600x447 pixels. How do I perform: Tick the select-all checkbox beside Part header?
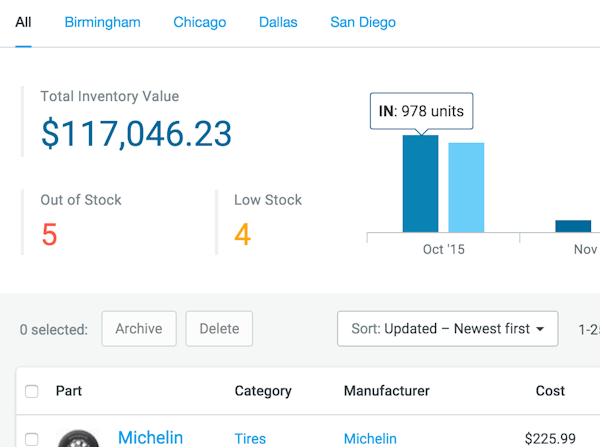pyautogui.click(x=32, y=391)
